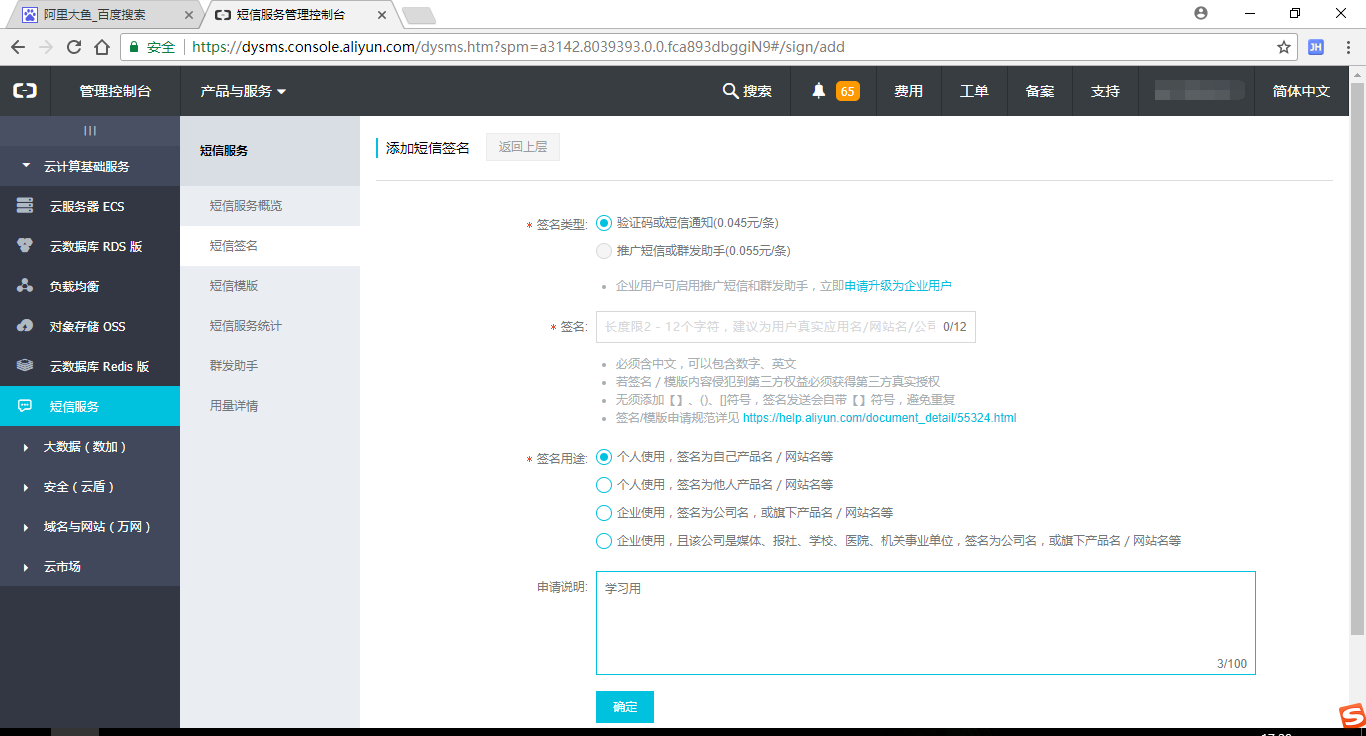
Task: Click the 确定 submit button
Action: 624,706
